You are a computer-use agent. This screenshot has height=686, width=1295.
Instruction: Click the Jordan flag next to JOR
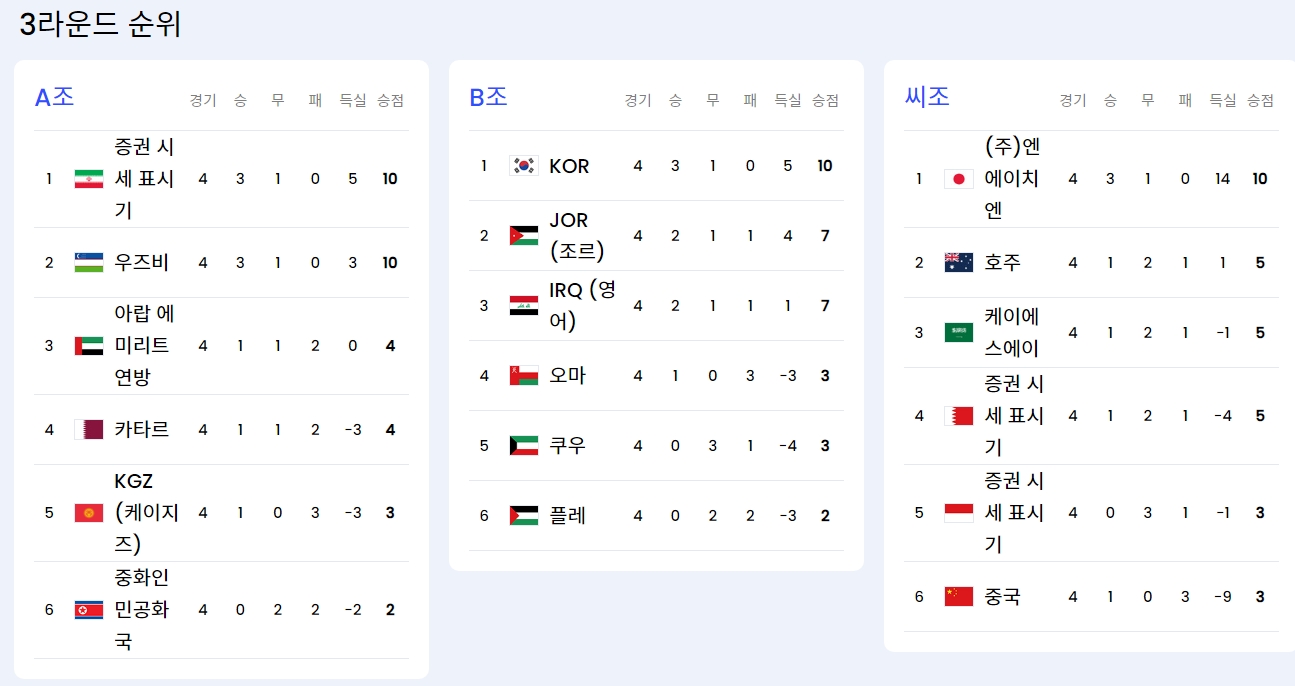(x=524, y=236)
